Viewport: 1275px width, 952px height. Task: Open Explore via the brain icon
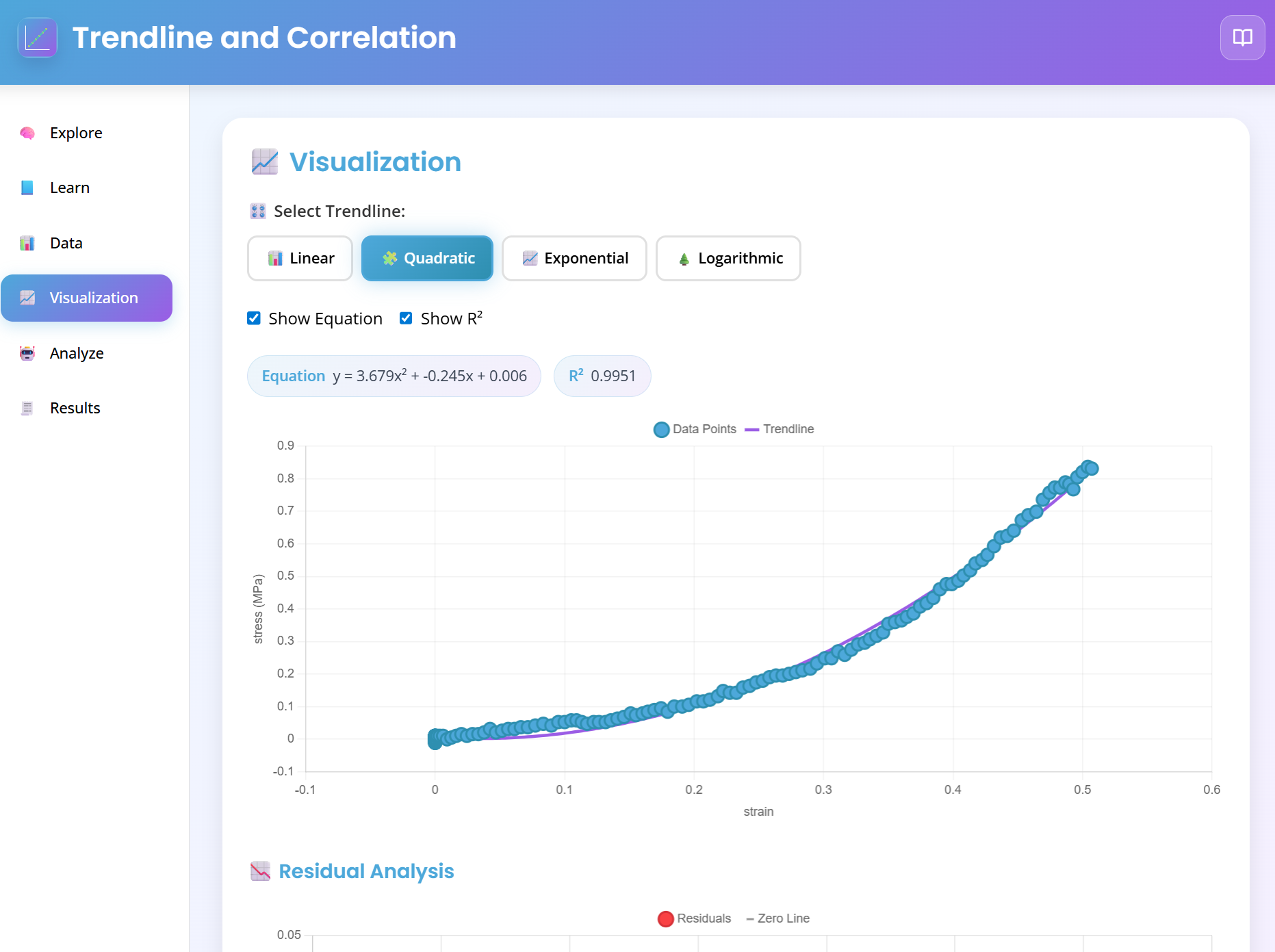pyautogui.click(x=27, y=133)
